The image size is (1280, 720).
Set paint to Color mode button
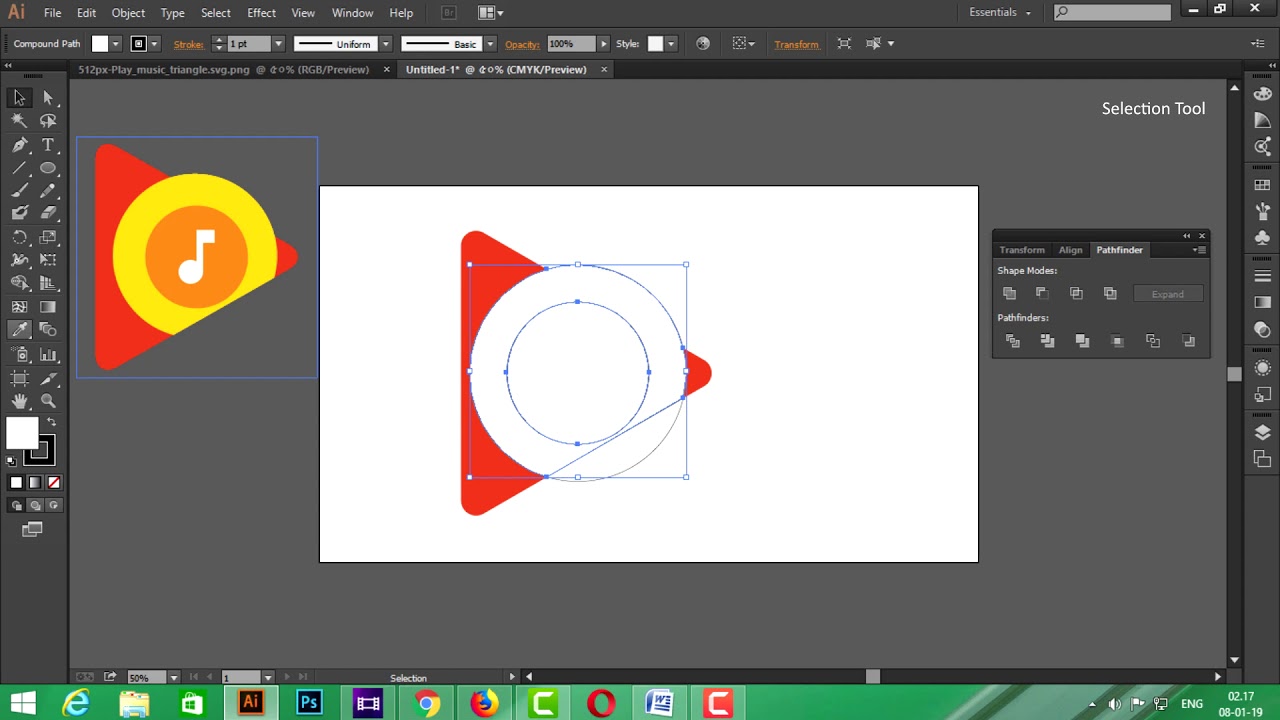point(16,483)
